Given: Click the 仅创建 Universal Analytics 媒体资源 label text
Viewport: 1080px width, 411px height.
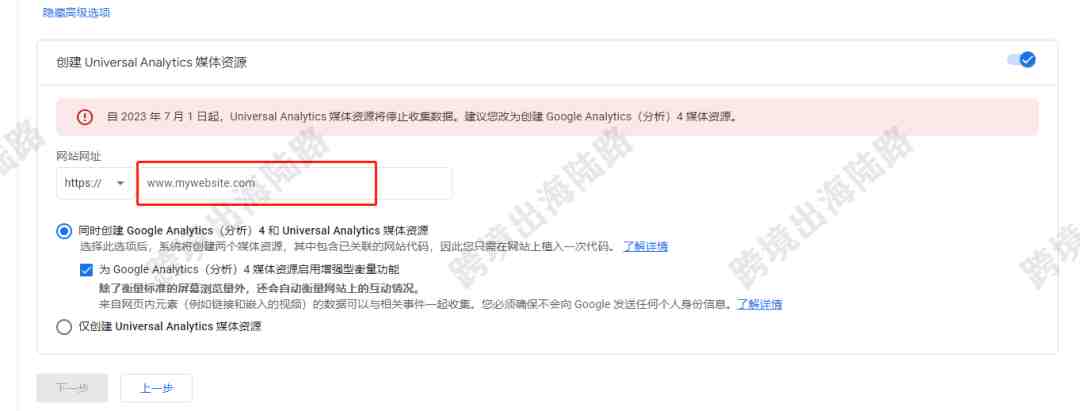Looking at the screenshot, I should tap(170, 326).
